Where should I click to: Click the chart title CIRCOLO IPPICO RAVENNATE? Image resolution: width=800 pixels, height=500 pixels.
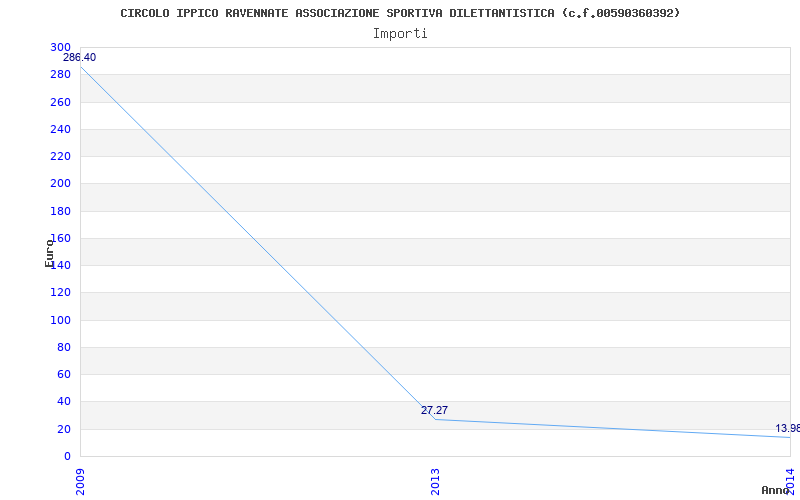click(401, 13)
